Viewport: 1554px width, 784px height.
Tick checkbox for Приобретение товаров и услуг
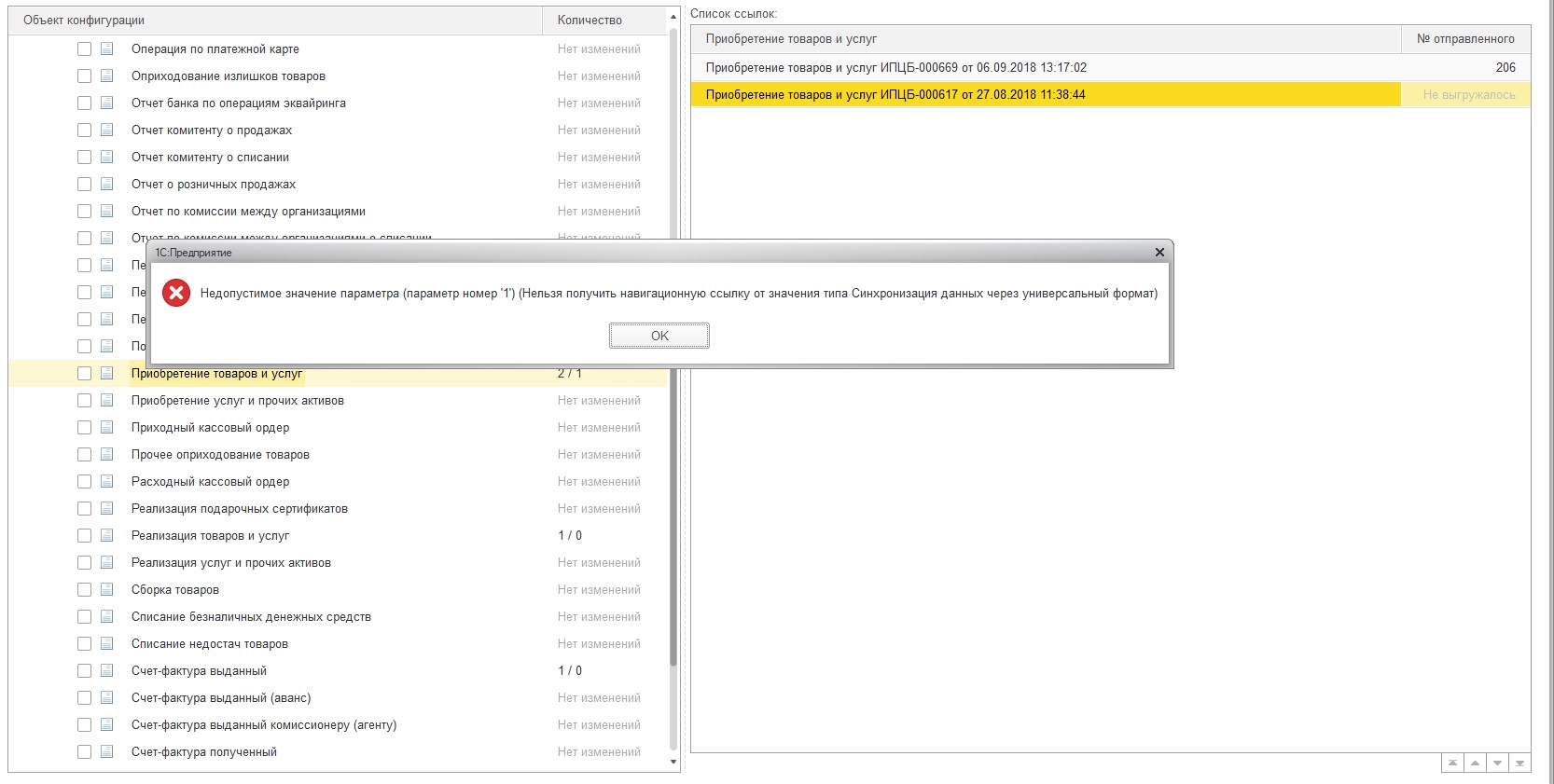(85, 373)
